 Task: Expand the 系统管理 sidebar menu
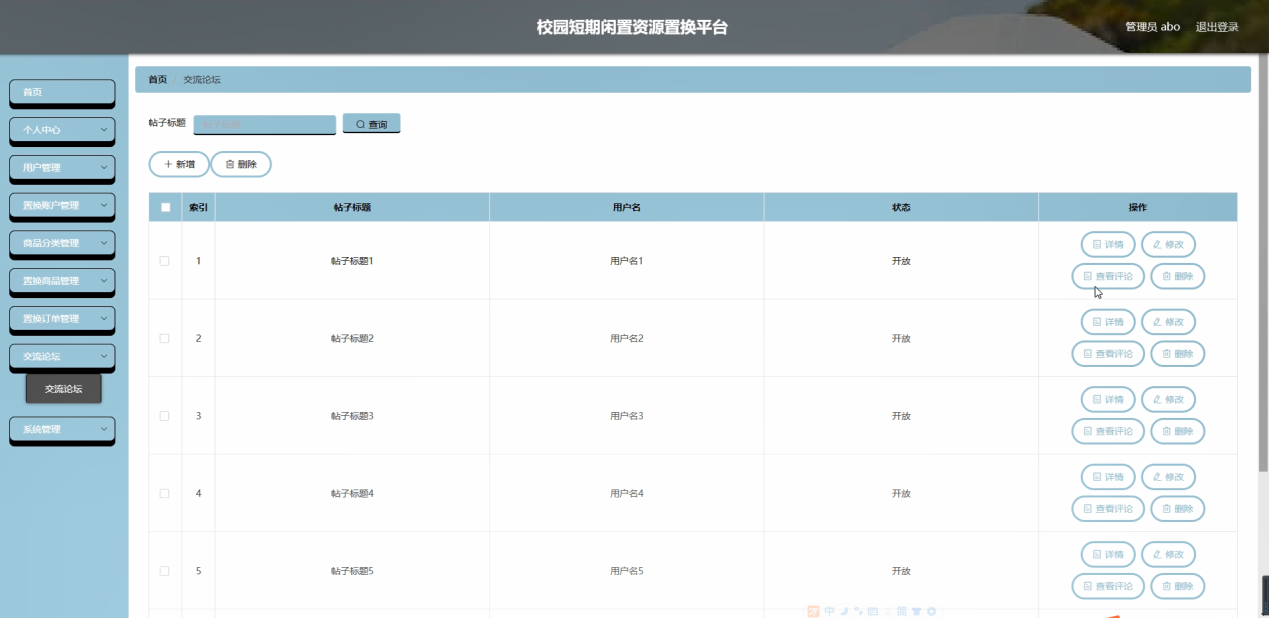point(62,429)
